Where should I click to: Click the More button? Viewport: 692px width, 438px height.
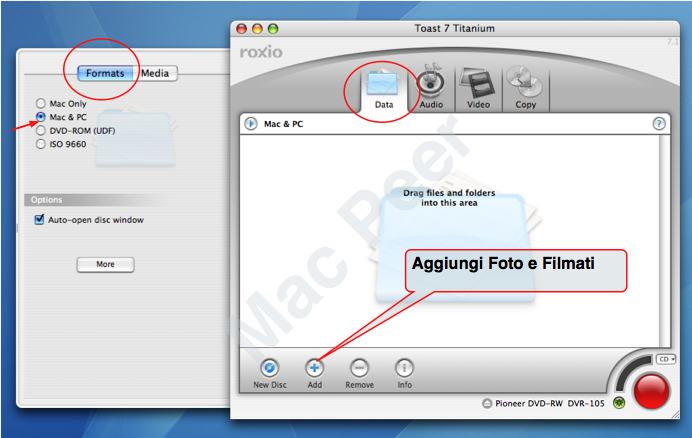click(x=105, y=264)
